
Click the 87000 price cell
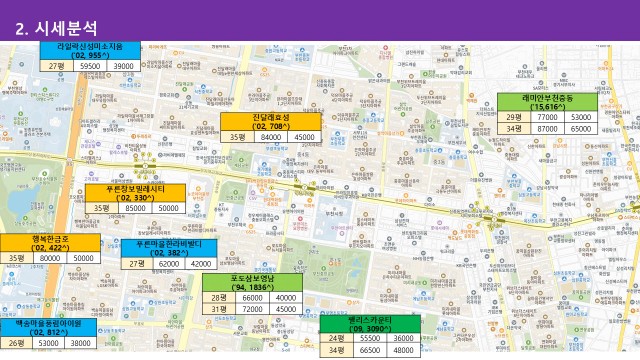547,129
